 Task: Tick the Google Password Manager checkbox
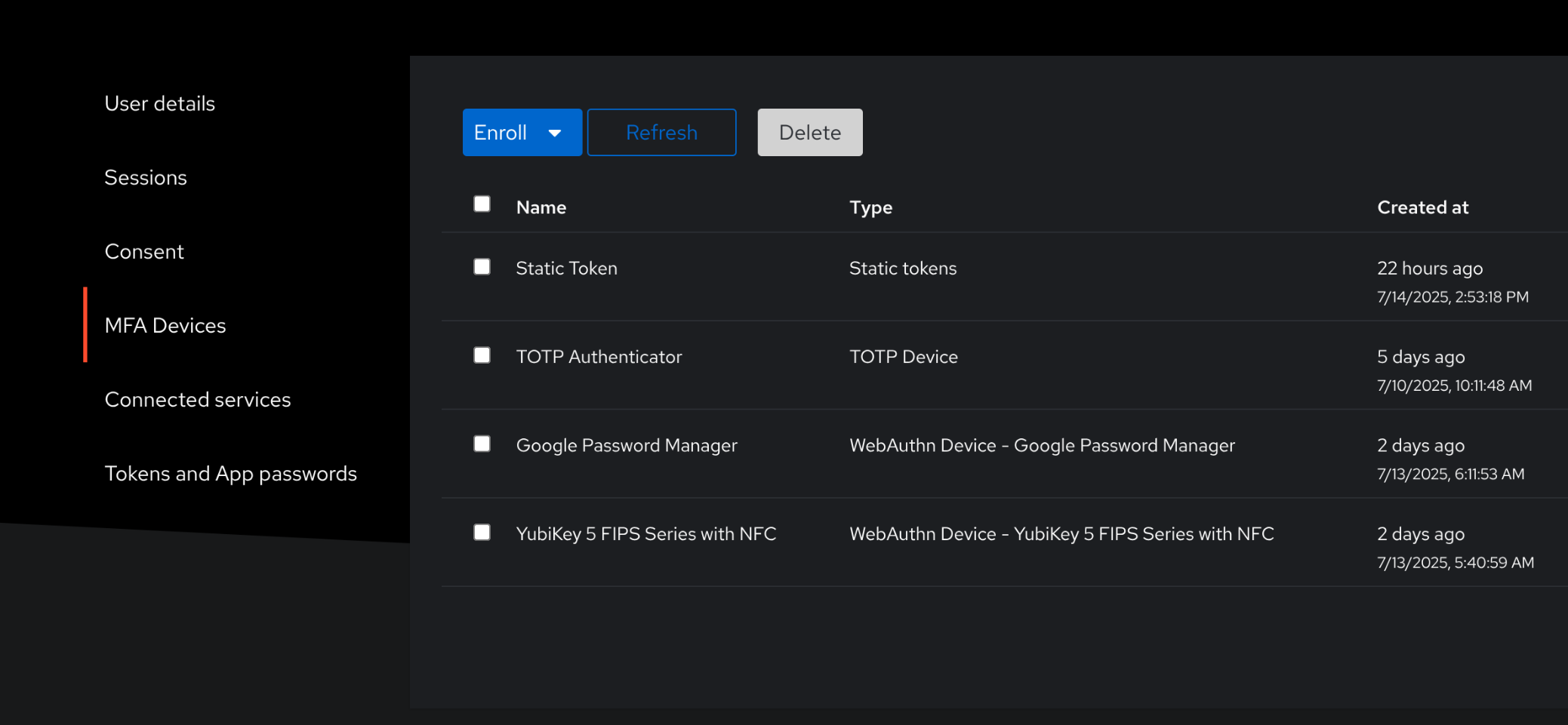482,444
